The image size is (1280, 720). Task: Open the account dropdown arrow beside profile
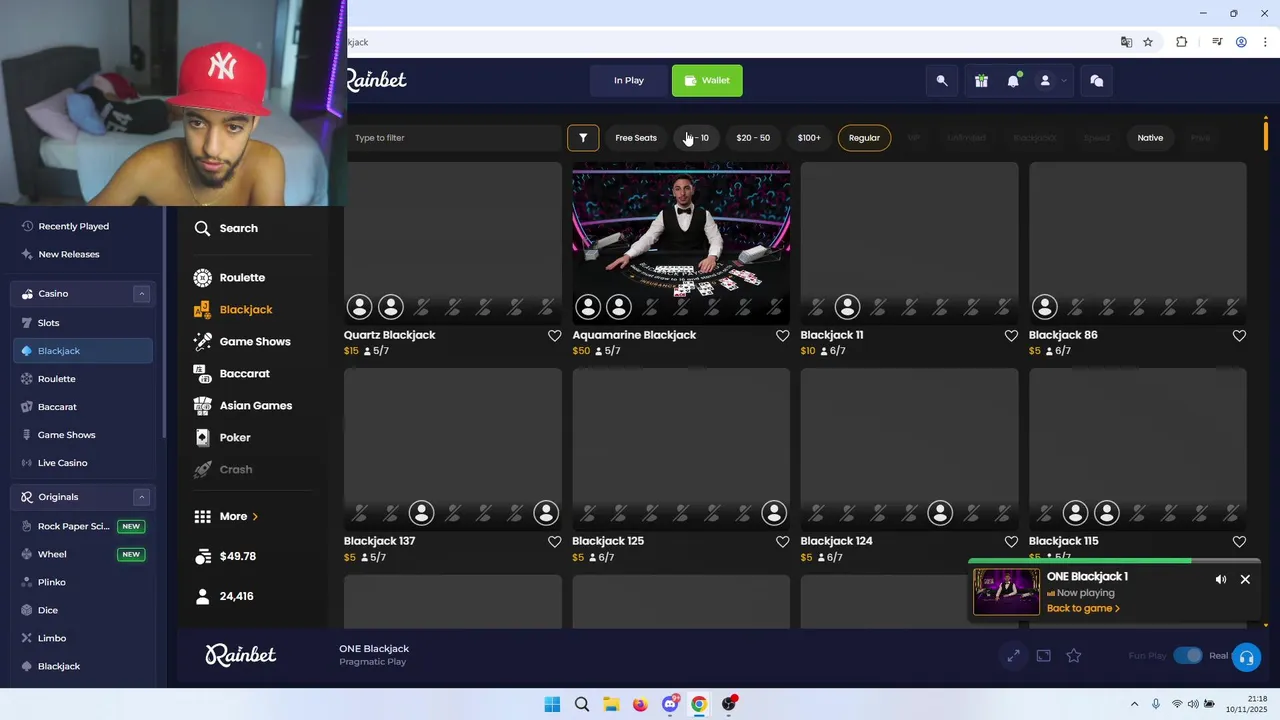click(1064, 81)
